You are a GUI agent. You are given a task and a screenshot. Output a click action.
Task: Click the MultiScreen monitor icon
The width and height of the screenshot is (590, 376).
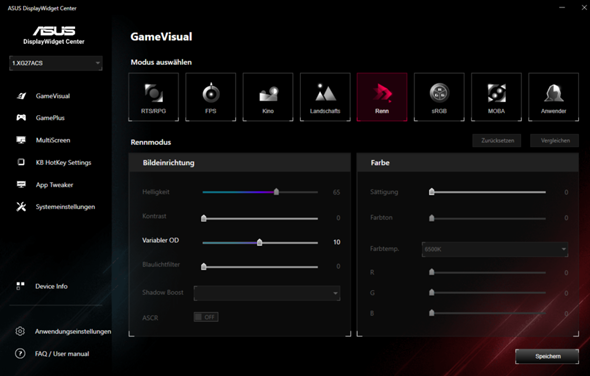(21, 140)
